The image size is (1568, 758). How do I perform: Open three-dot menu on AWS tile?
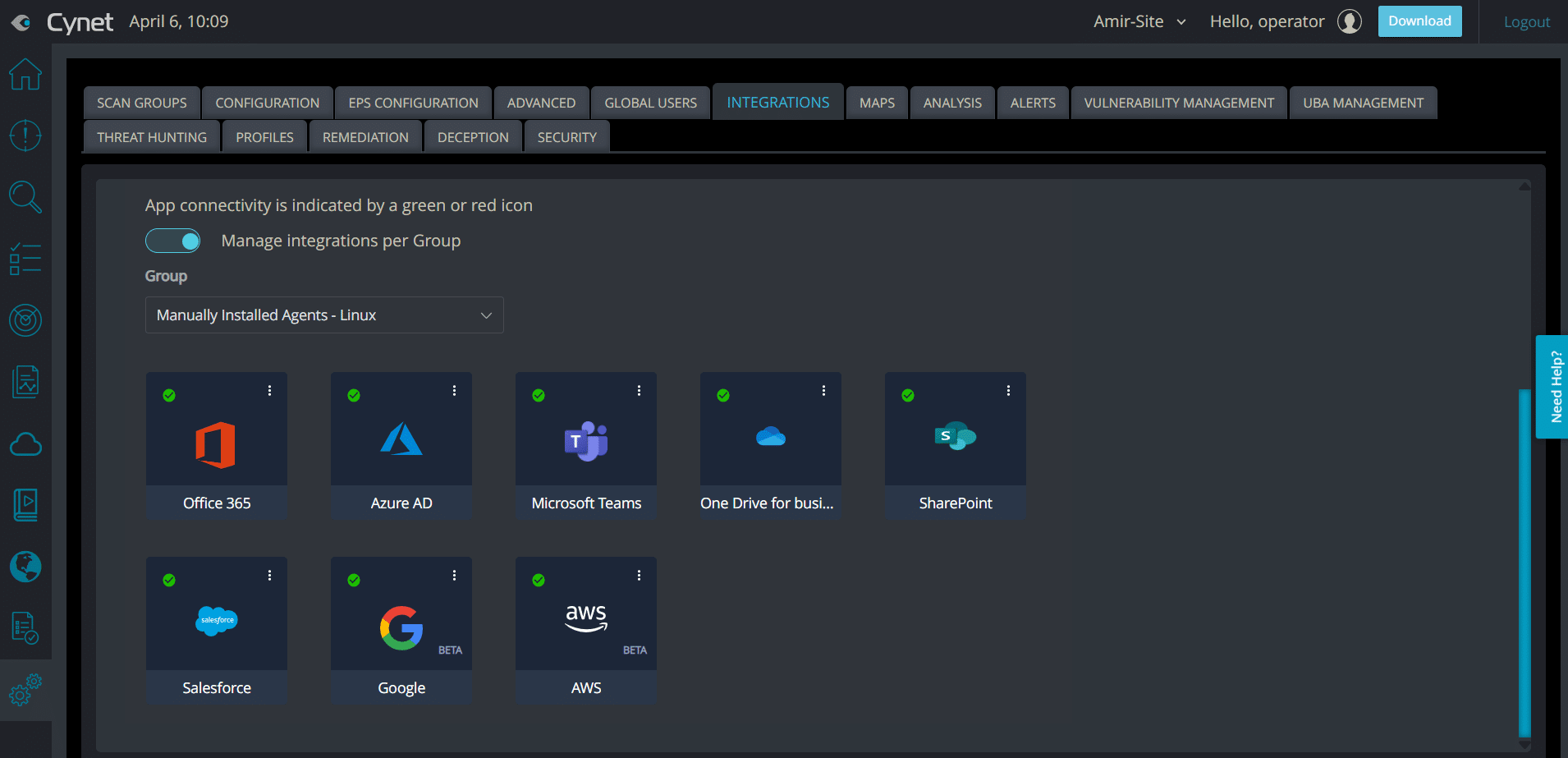[x=639, y=576]
